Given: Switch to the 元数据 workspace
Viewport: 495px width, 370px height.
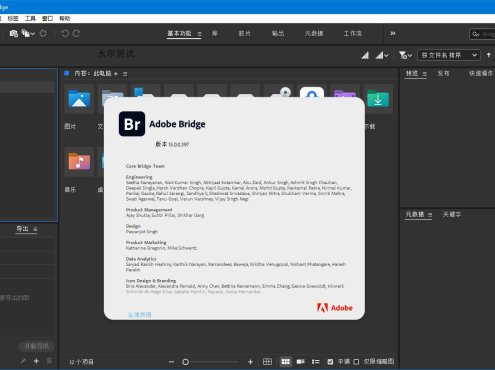Looking at the screenshot, I should point(314,33).
